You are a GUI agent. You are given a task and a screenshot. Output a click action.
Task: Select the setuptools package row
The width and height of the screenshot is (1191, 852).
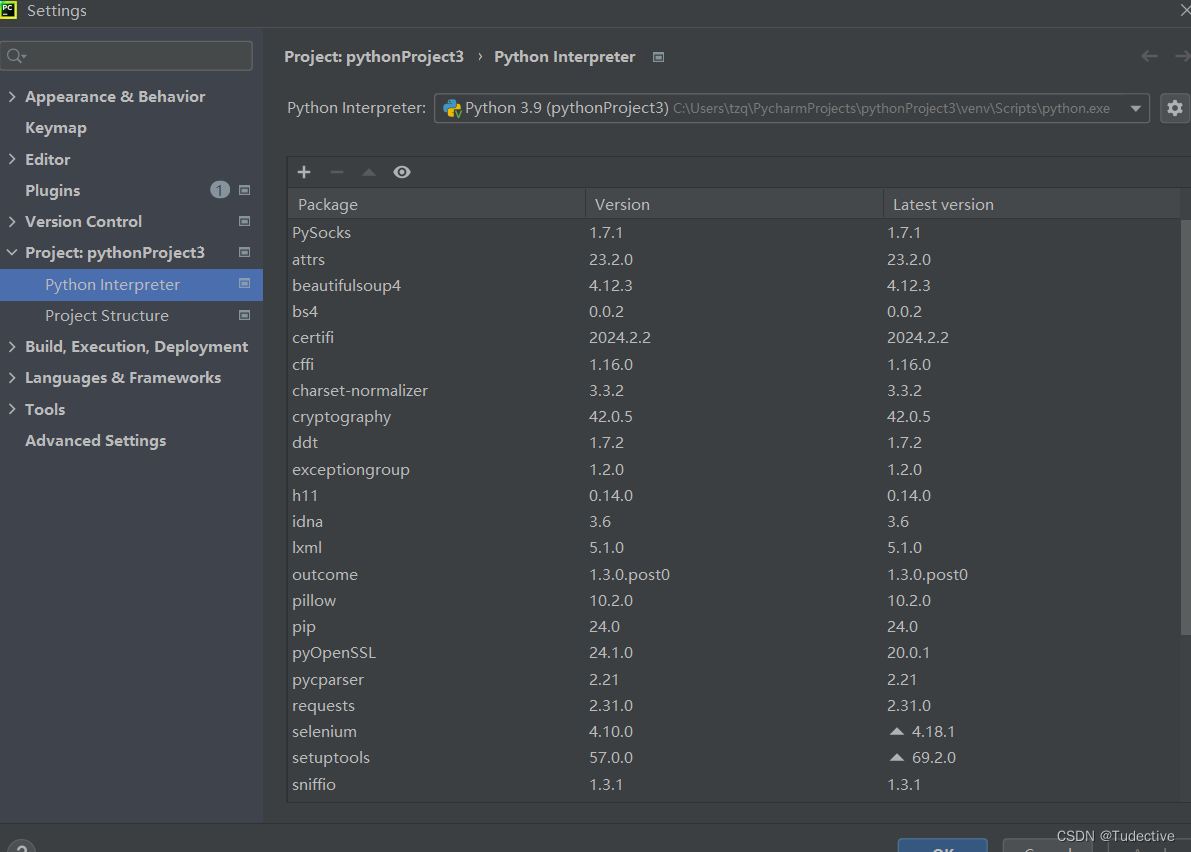pyautogui.click(x=734, y=757)
